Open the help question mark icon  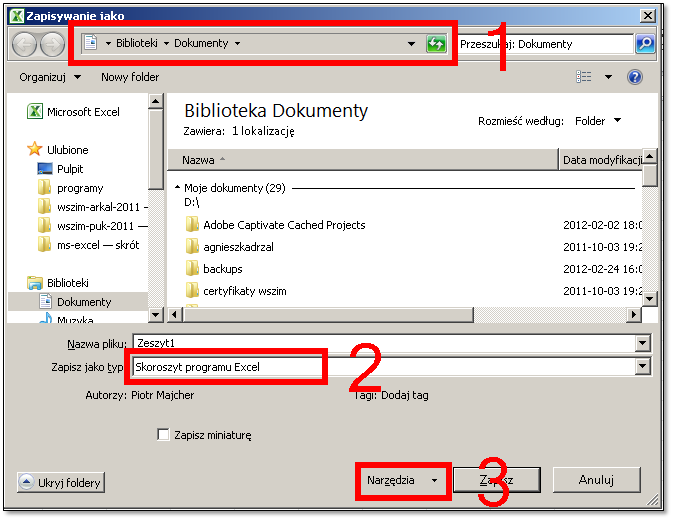point(634,77)
